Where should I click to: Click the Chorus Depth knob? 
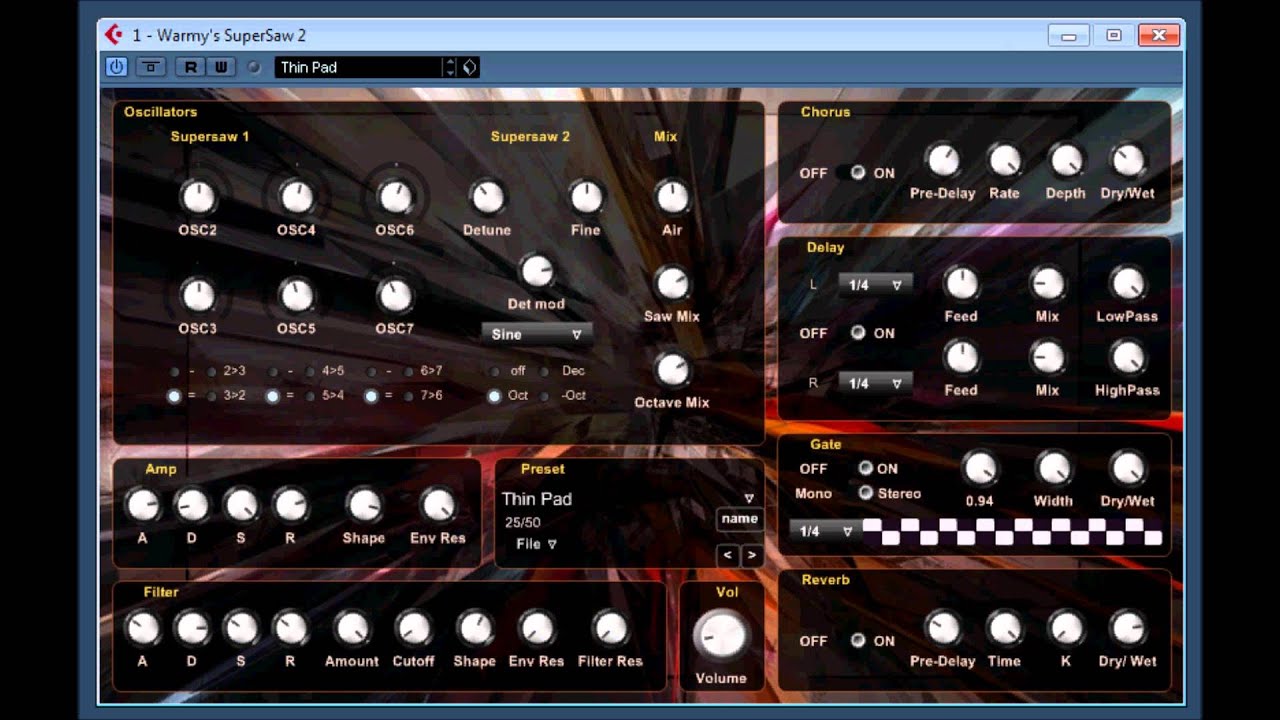(x=1066, y=160)
